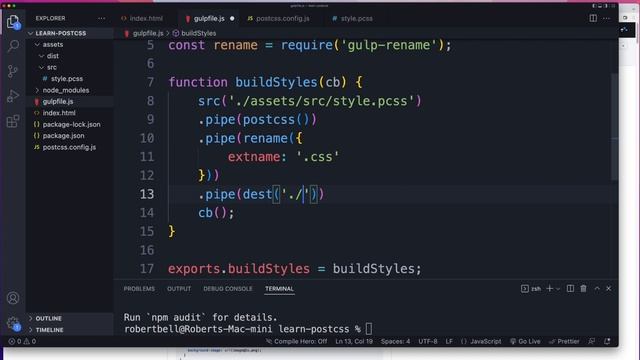Image resolution: width=640 pixels, height=360 pixels.
Task: Select the TERMINAL panel tab
Action: point(279,289)
